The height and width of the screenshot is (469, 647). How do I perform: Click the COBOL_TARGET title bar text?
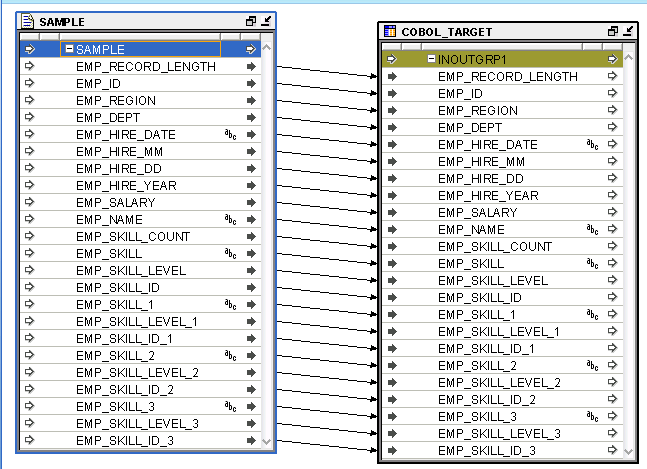447,32
